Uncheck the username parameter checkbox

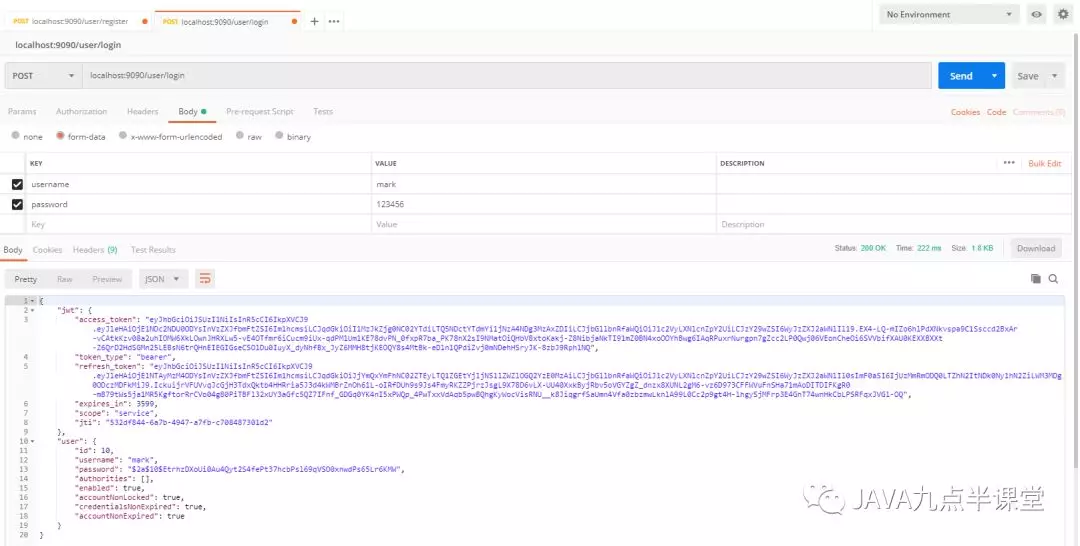coord(17,184)
